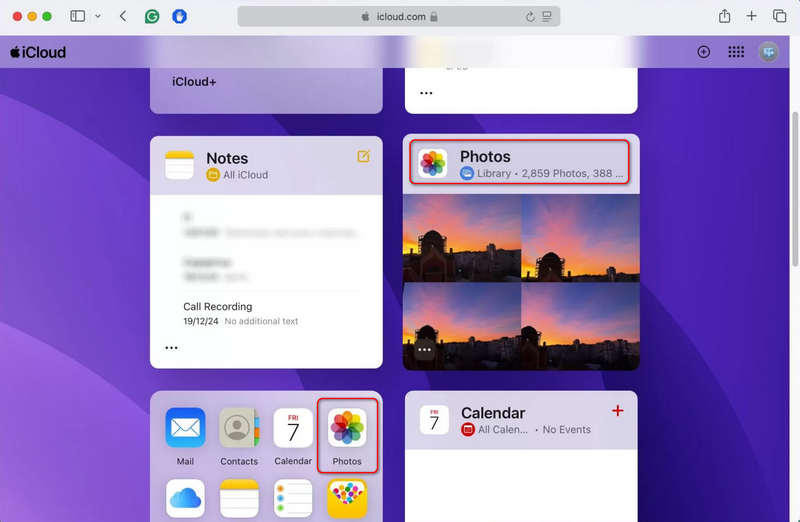Open the top-right sunset photo thumbnail

[x=581, y=238]
